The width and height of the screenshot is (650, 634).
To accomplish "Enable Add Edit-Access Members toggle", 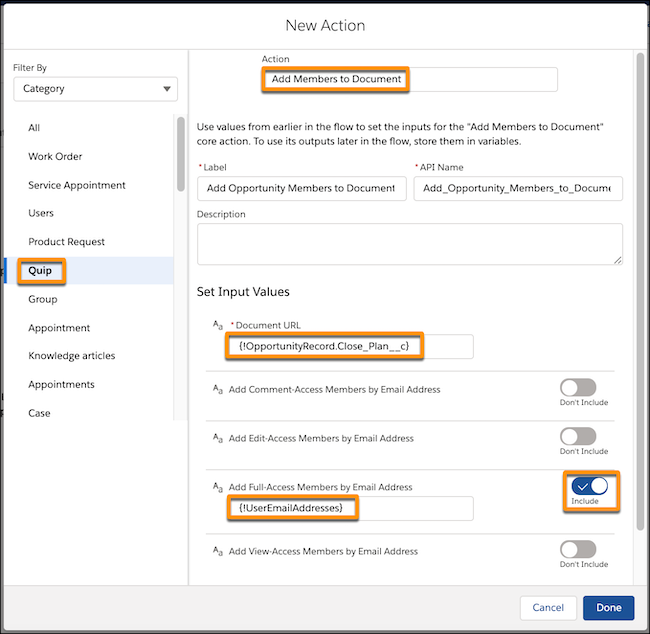I will tap(578, 436).
